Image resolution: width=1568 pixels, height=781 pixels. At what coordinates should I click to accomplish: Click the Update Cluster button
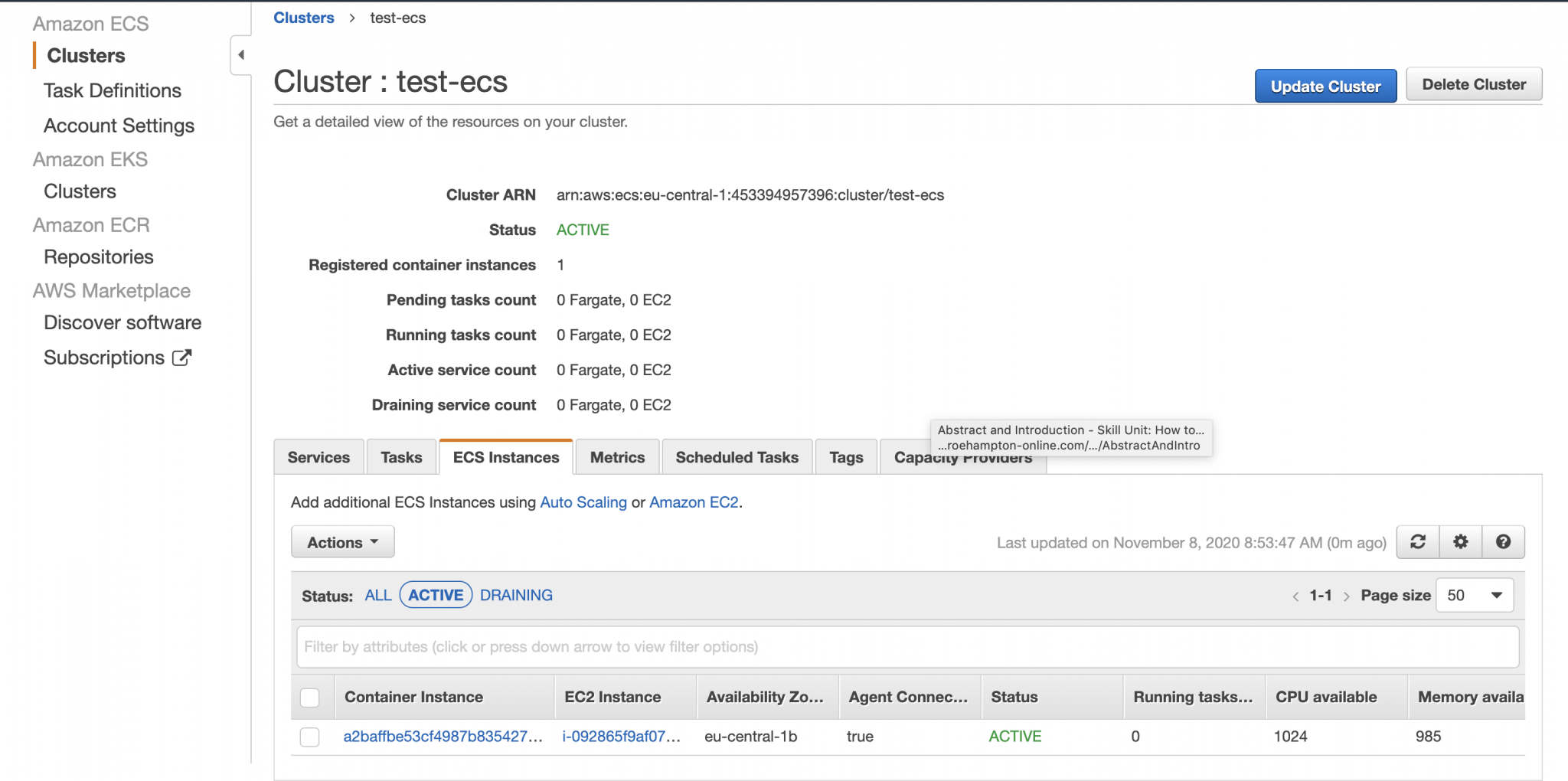pos(1325,85)
